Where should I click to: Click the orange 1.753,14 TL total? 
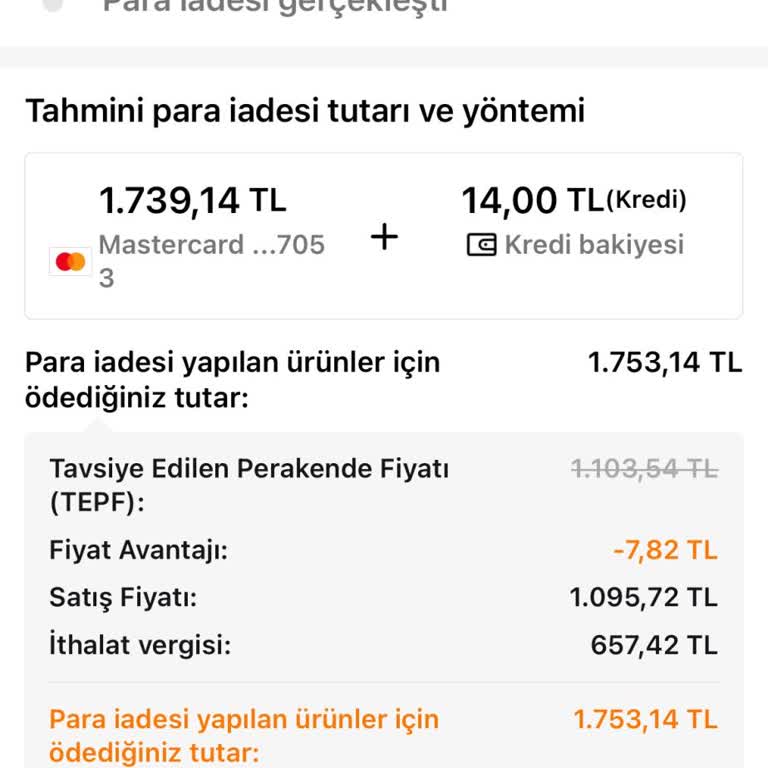(645, 719)
